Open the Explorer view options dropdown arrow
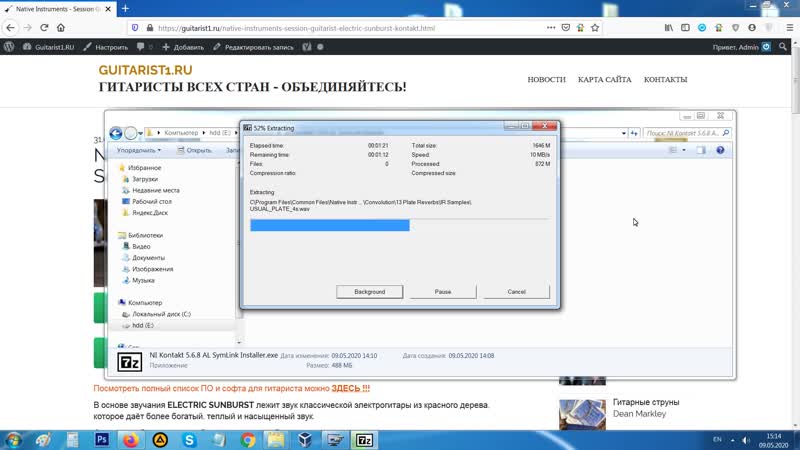 pyautogui.click(x=684, y=150)
